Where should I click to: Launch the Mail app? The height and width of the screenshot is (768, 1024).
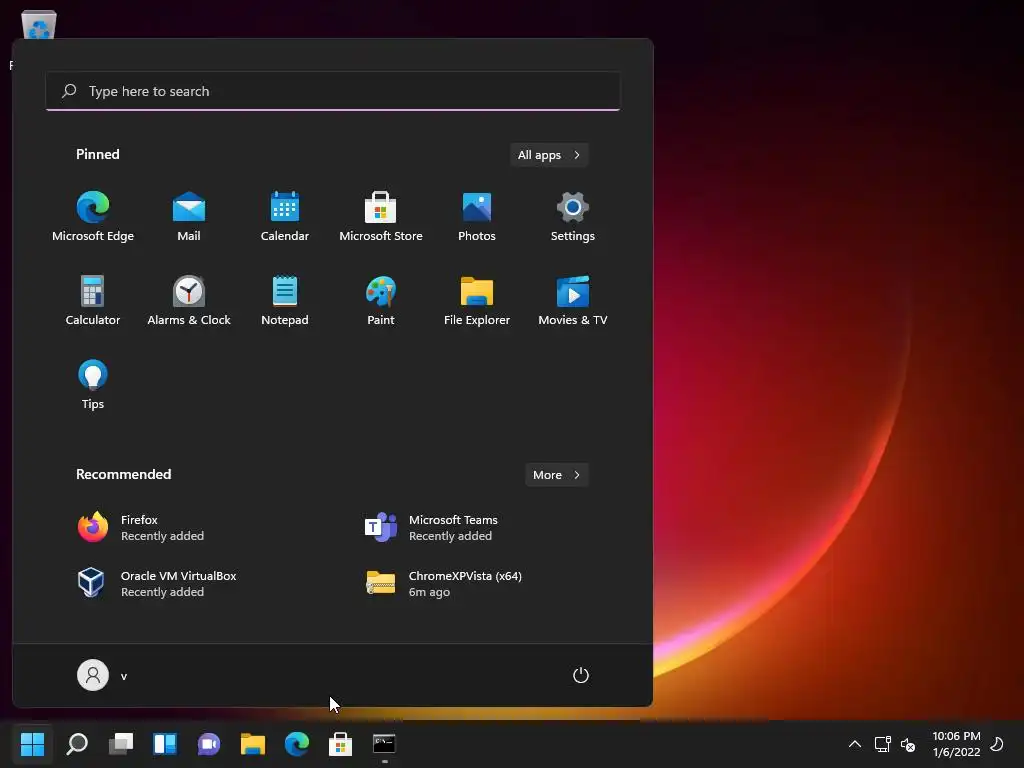pos(189,217)
